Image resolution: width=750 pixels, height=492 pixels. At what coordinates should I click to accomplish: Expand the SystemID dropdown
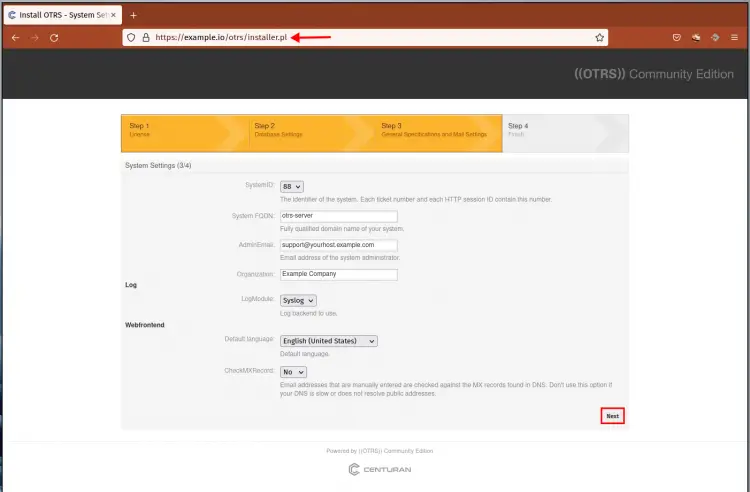292,186
